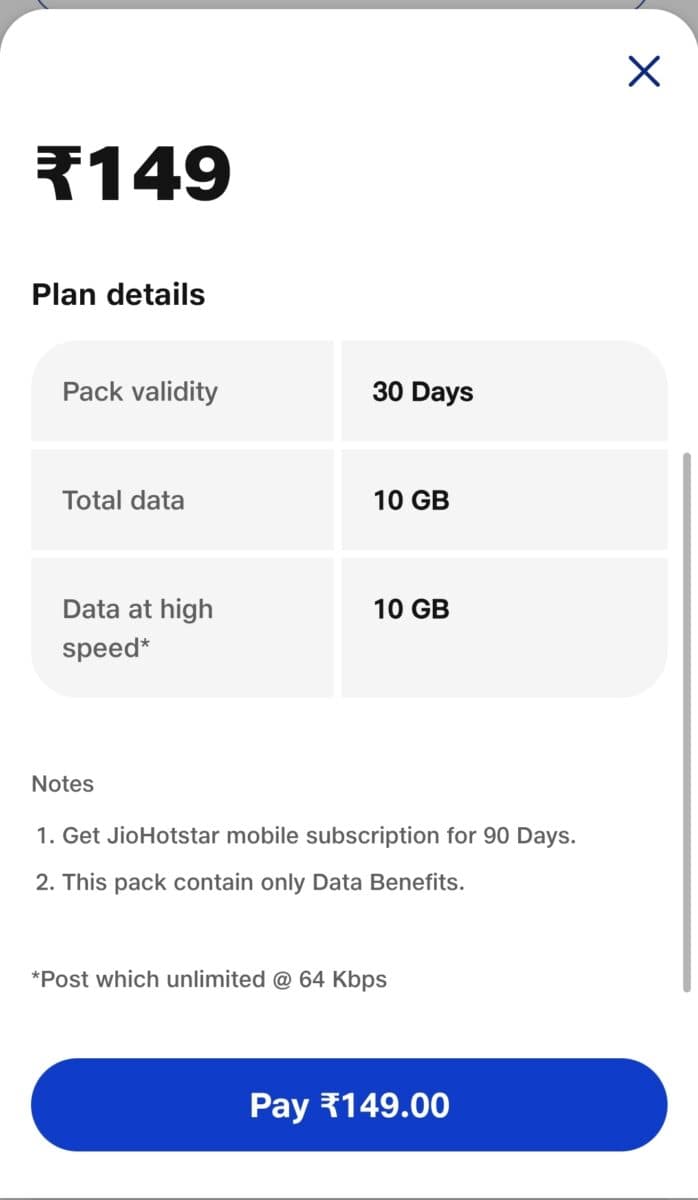Click the Pack validity table cell
The height and width of the screenshot is (1200, 698).
[183, 391]
